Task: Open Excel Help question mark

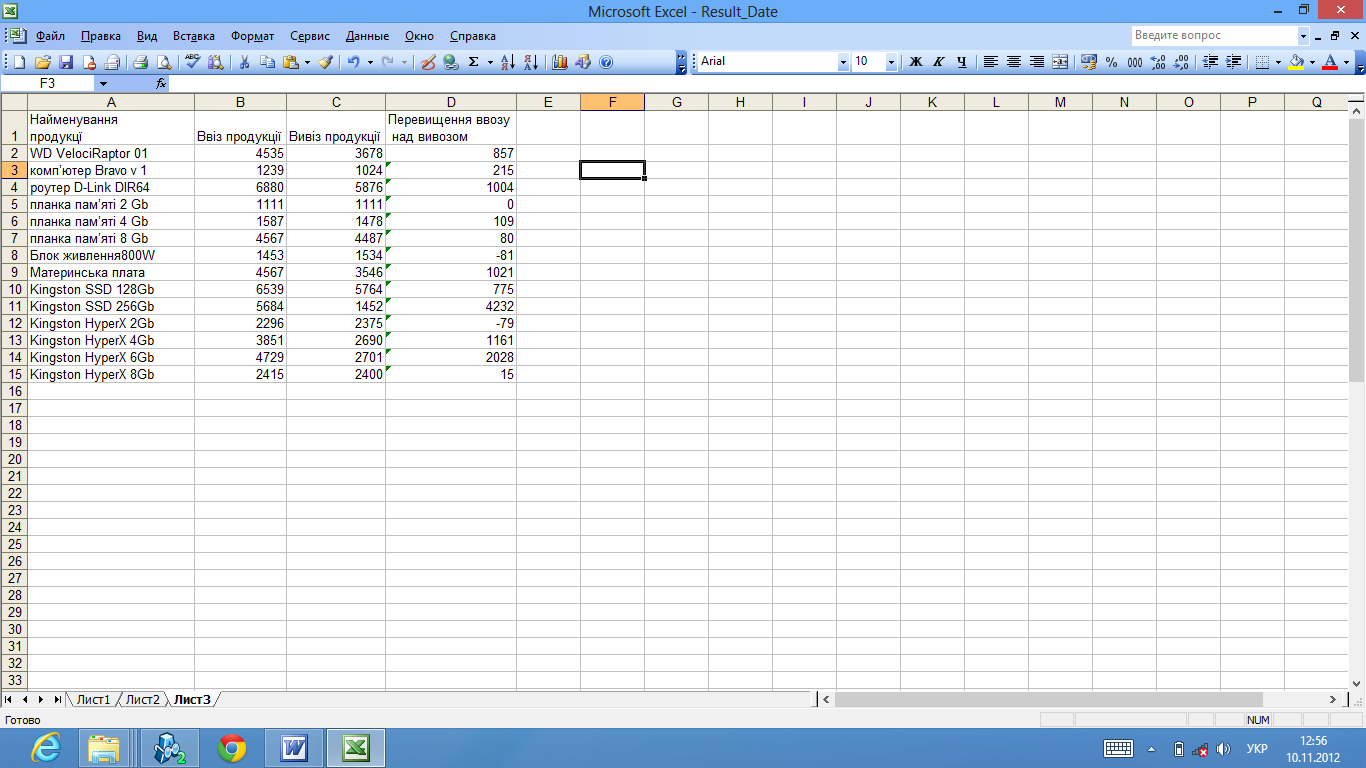Action: pos(606,62)
